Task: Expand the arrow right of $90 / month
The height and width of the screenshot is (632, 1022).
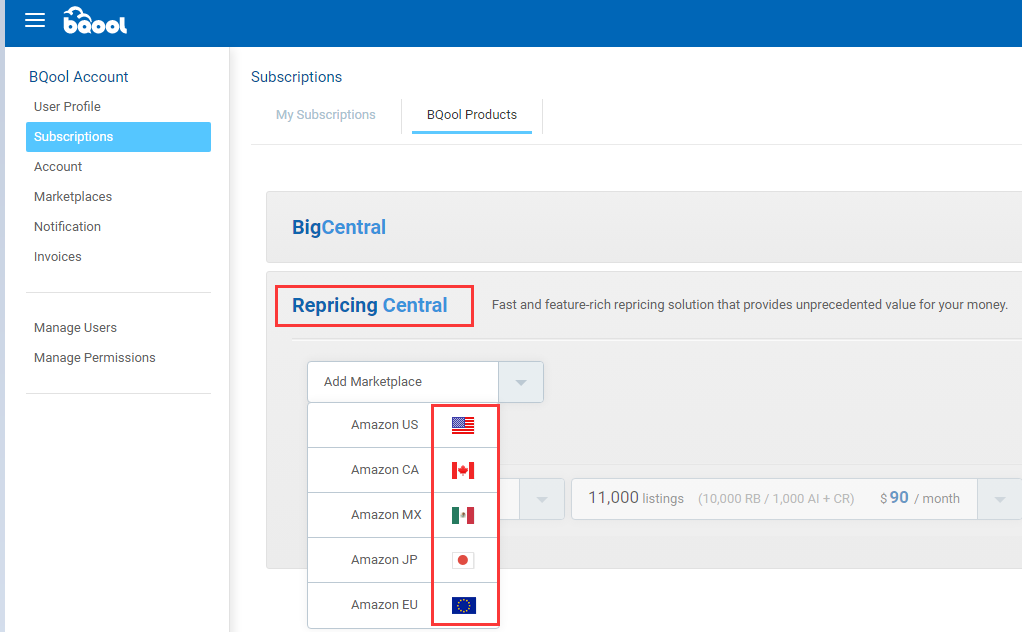Action: pos(1000,499)
